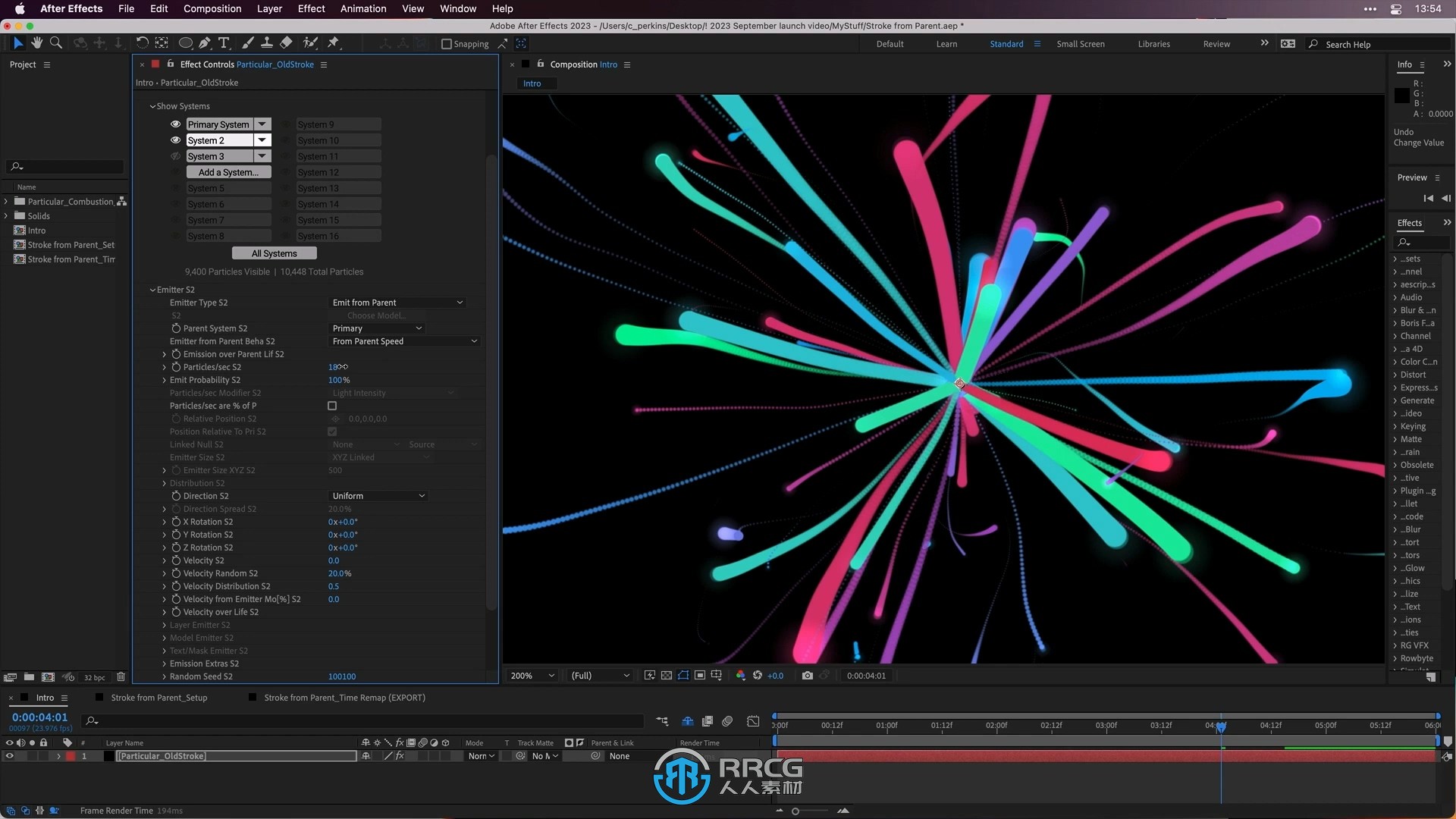Click the All Systems button
Screen dimensions: 1456x819
click(274, 253)
